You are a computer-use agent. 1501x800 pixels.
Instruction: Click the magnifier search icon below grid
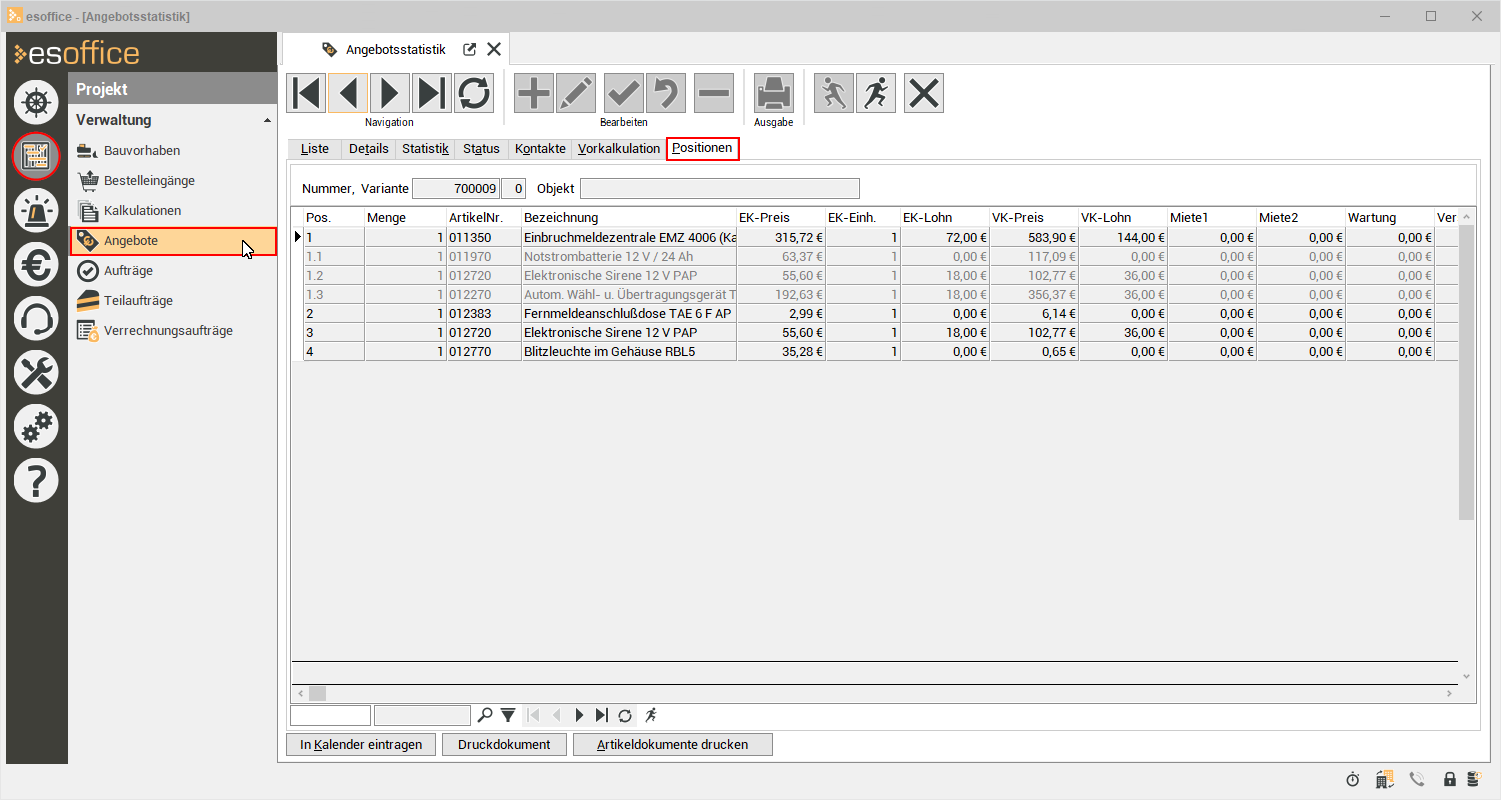coord(485,715)
